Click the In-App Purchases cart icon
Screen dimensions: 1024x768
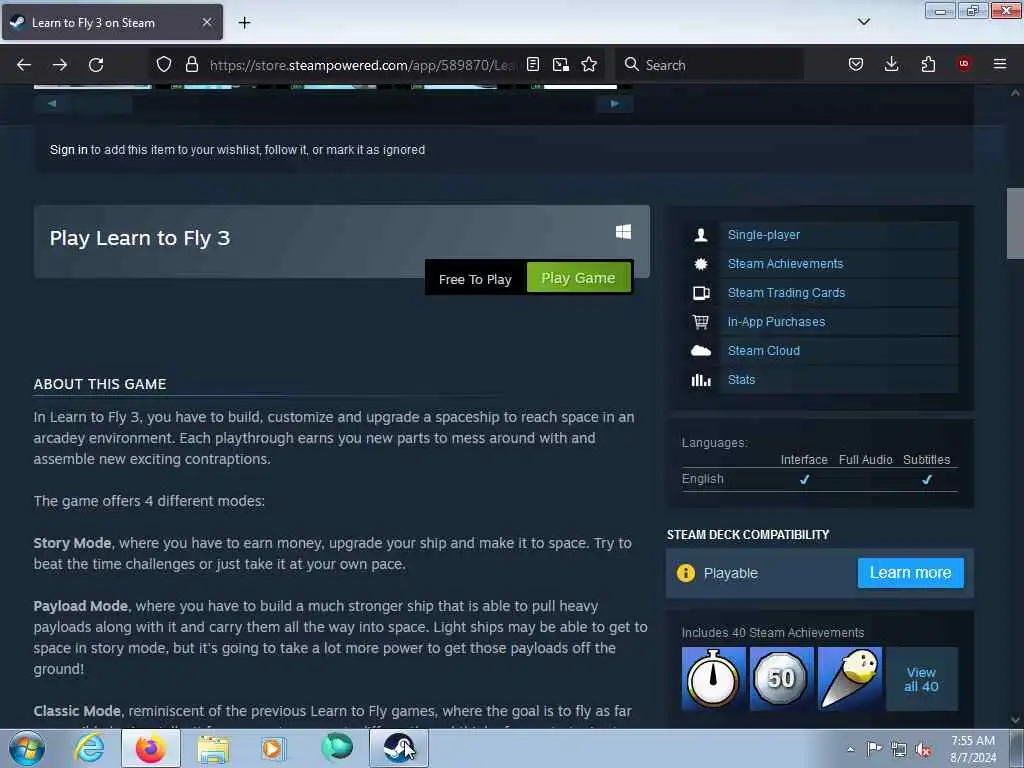(x=701, y=322)
